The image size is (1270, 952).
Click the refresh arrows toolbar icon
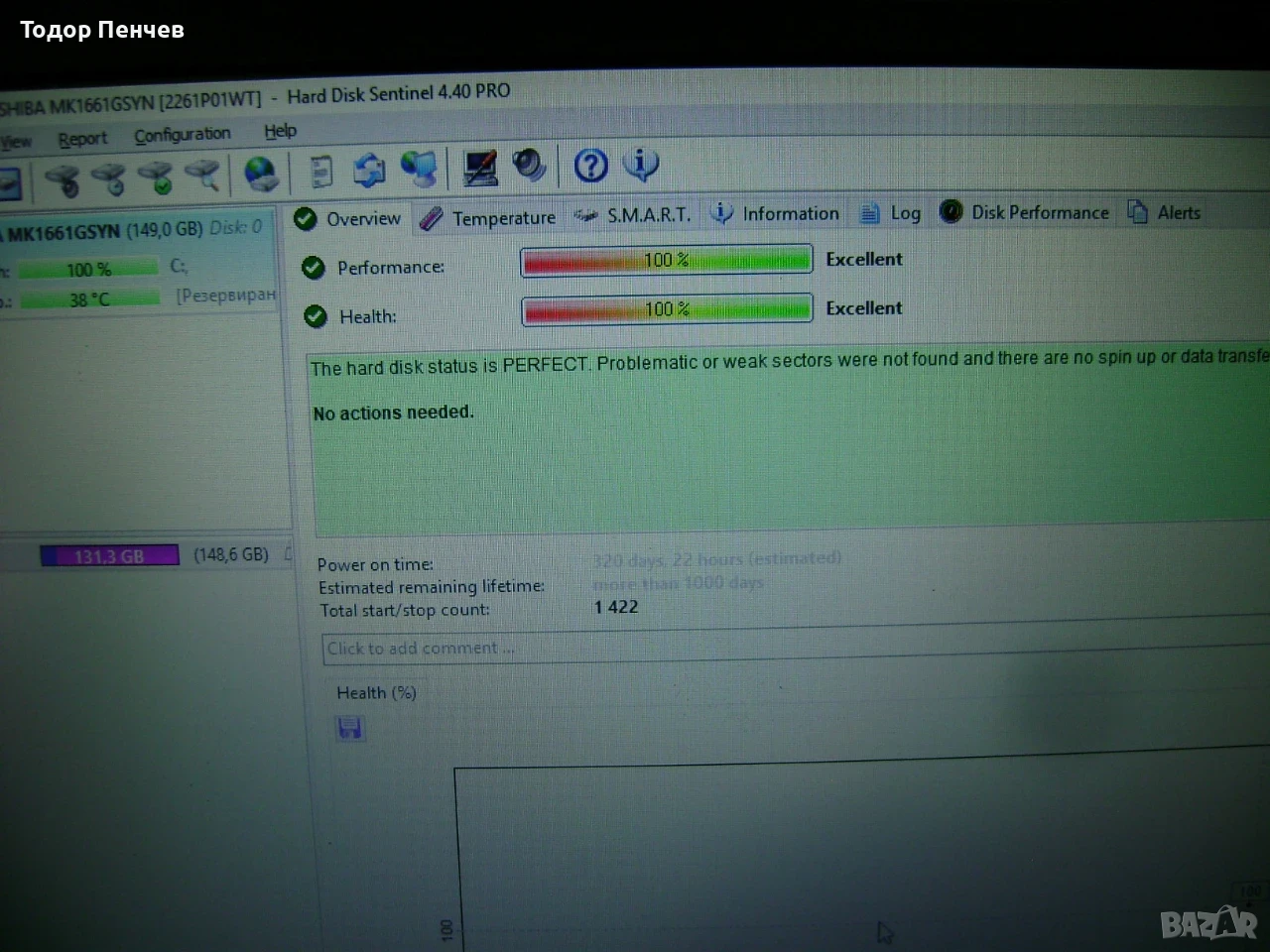tap(369, 170)
